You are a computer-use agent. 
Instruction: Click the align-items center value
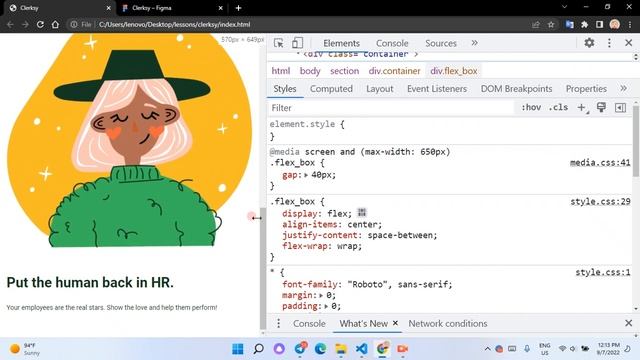[363, 225]
